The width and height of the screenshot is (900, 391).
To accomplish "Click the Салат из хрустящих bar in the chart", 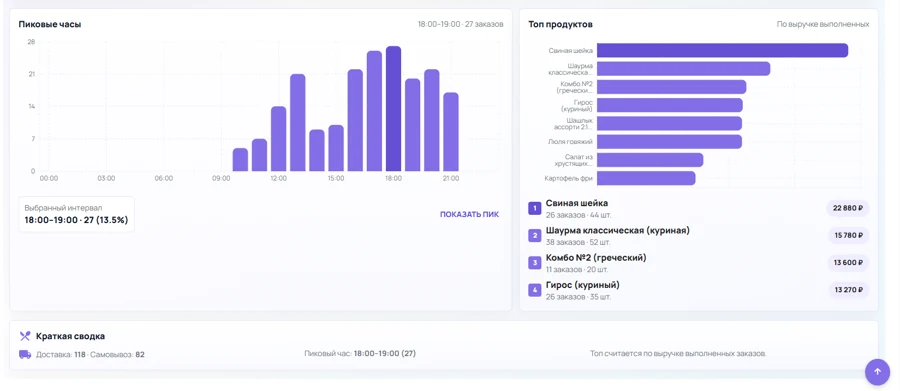I will coord(650,160).
